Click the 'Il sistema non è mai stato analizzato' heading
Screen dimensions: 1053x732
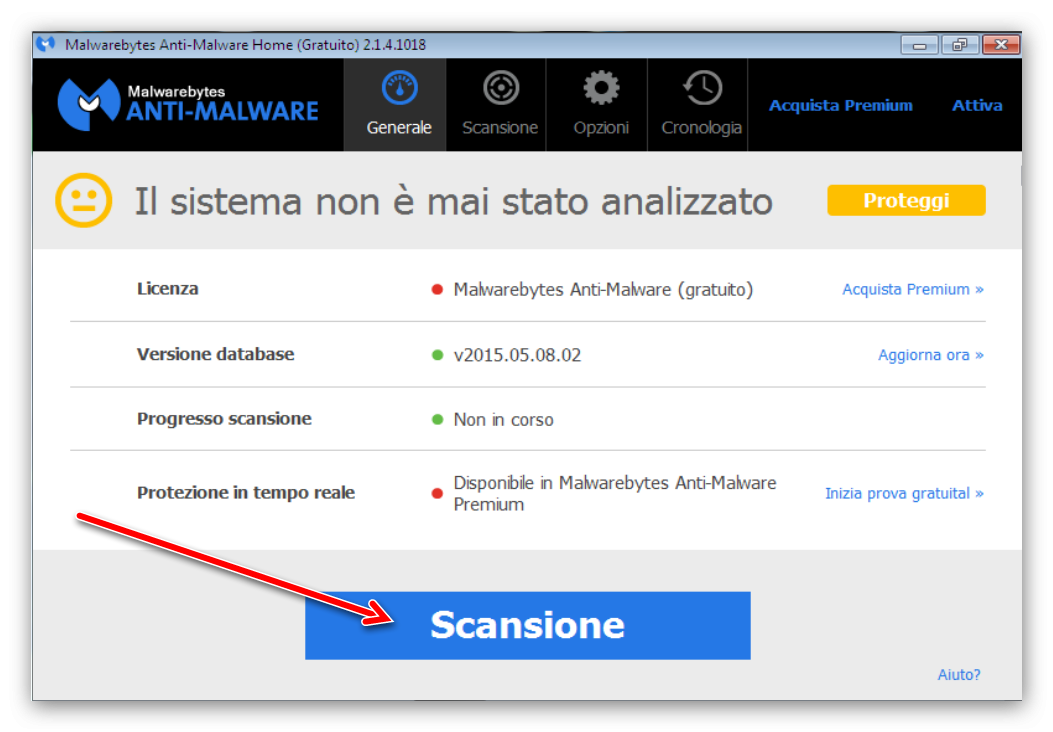[454, 201]
